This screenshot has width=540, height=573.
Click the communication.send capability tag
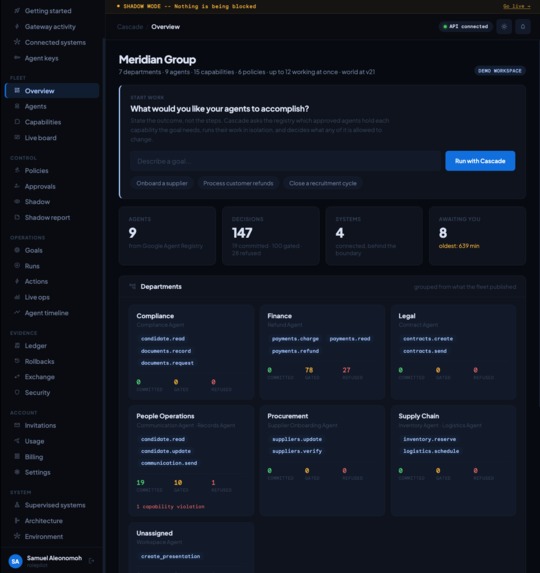169,463
